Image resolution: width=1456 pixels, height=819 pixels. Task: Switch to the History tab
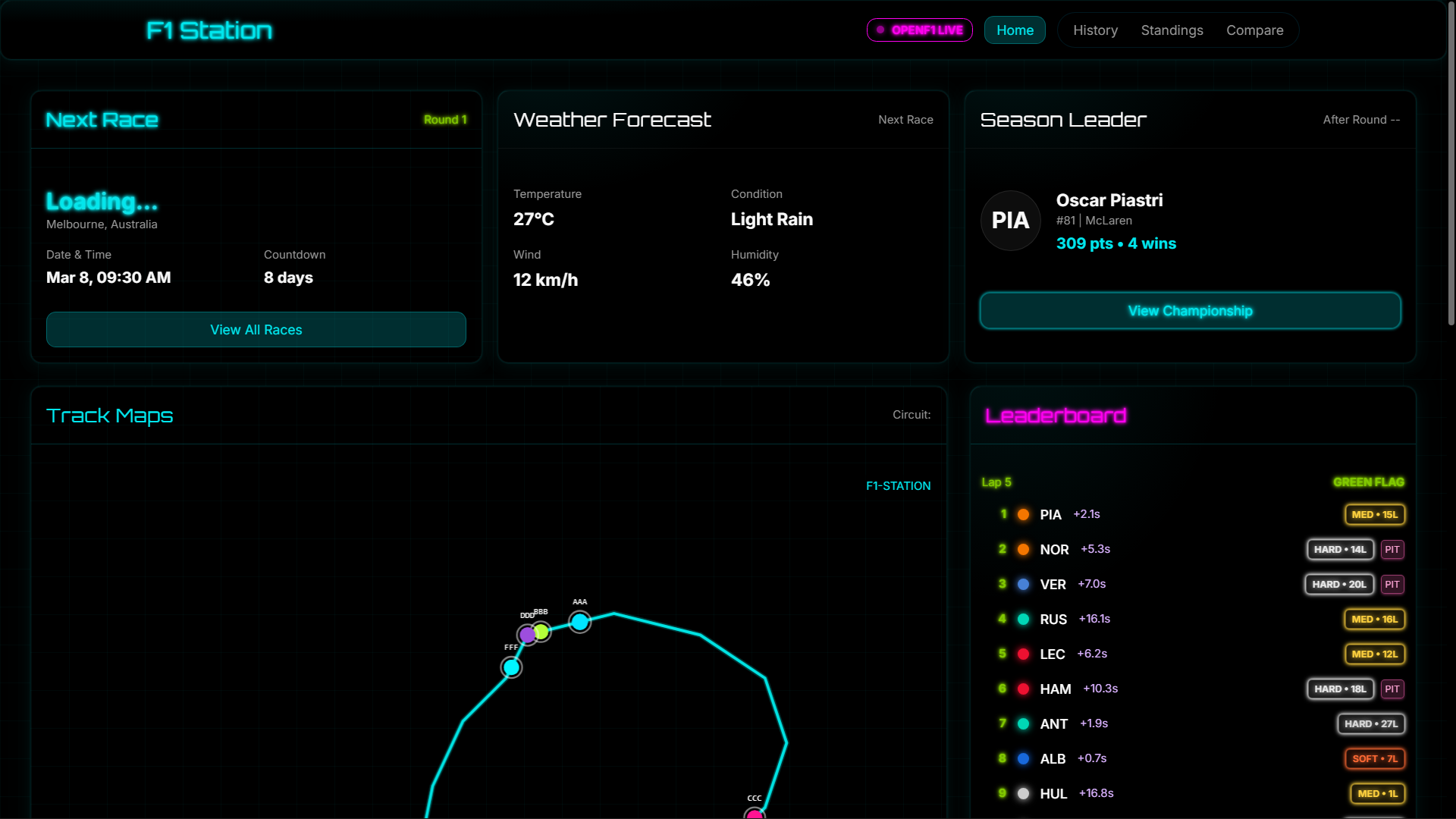1095,30
